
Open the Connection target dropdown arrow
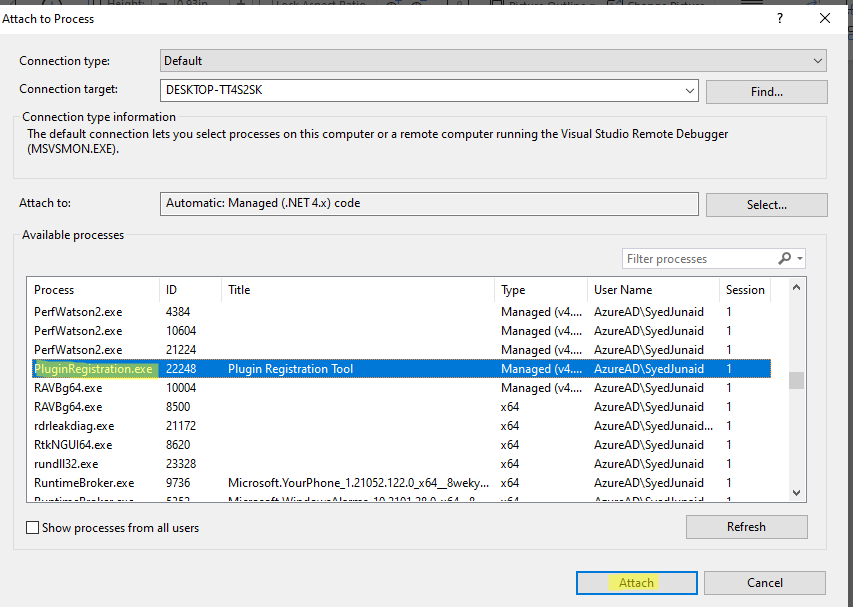(x=689, y=91)
